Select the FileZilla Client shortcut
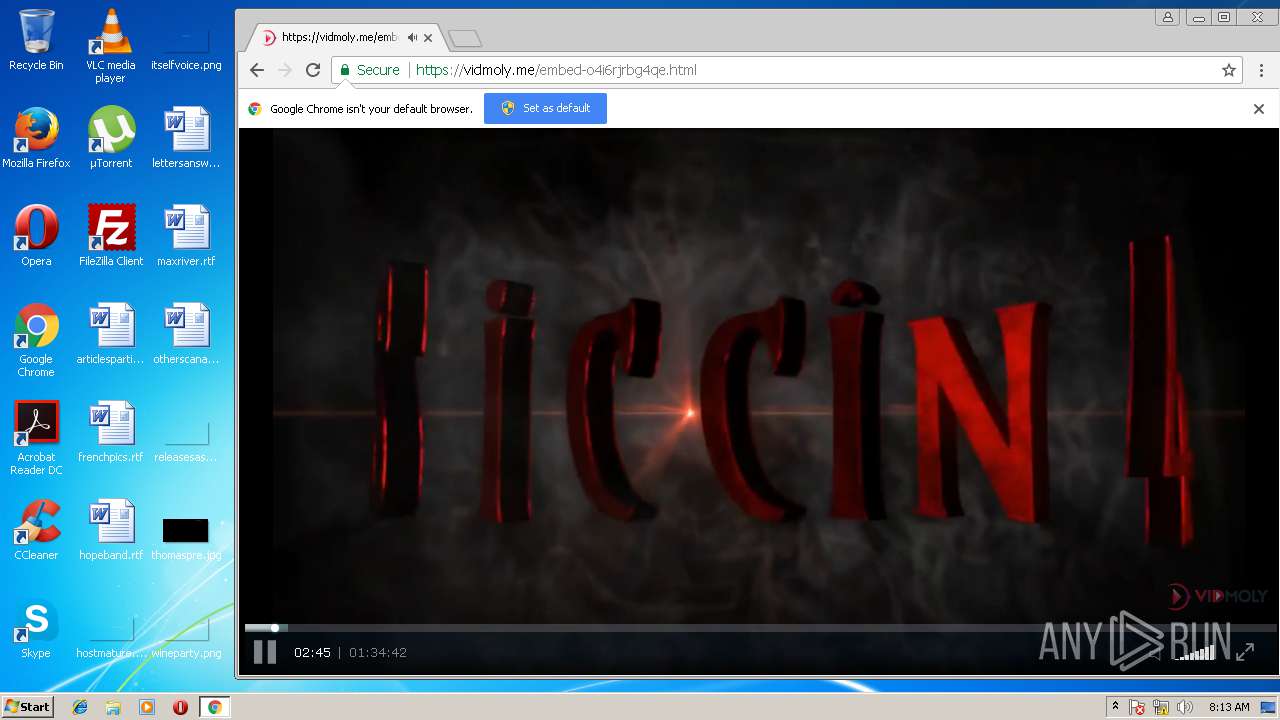The image size is (1280, 720). point(110,236)
